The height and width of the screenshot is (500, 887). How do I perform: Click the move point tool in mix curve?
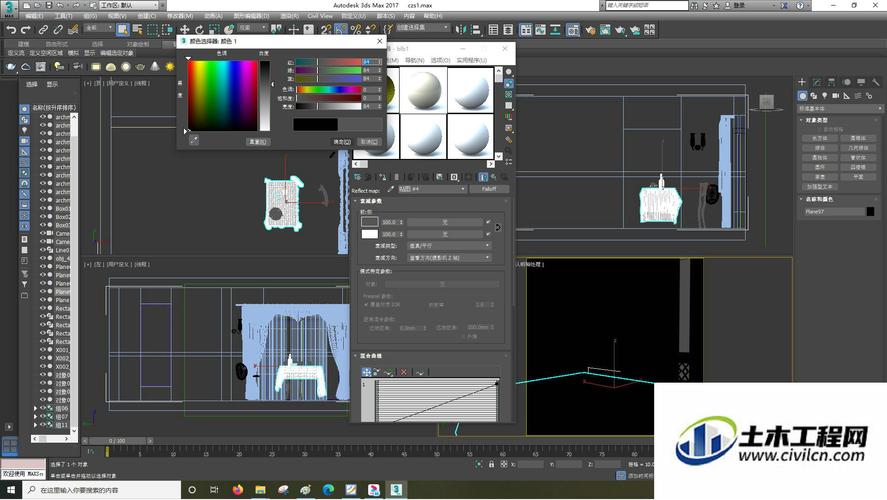point(367,372)
